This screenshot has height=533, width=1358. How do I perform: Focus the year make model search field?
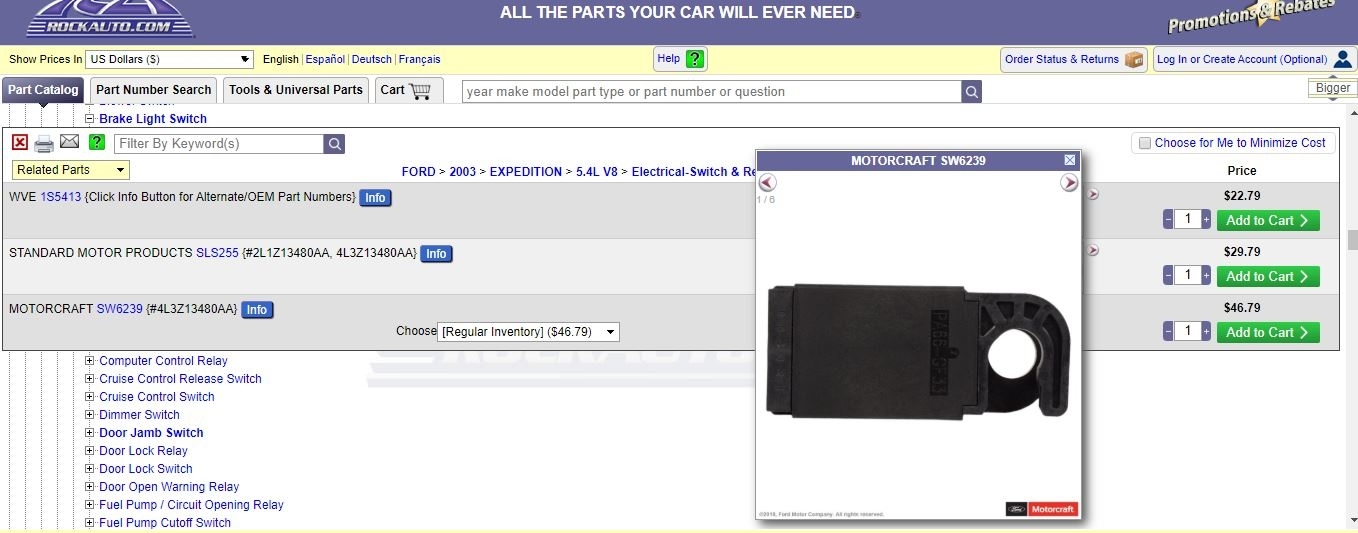click(x=712, y=92)
